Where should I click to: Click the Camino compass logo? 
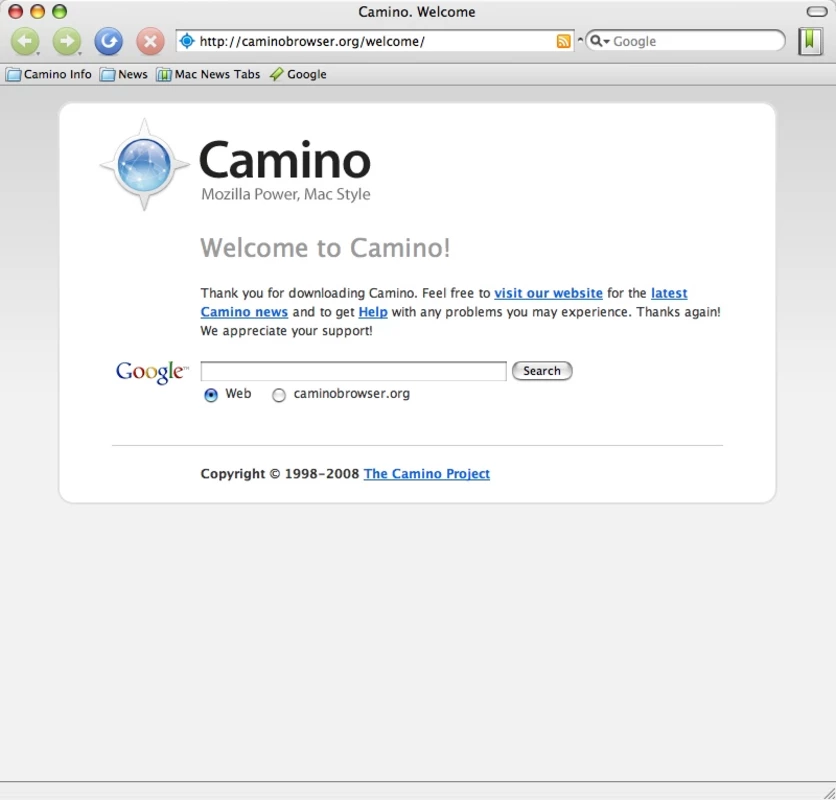pos(144,164)
